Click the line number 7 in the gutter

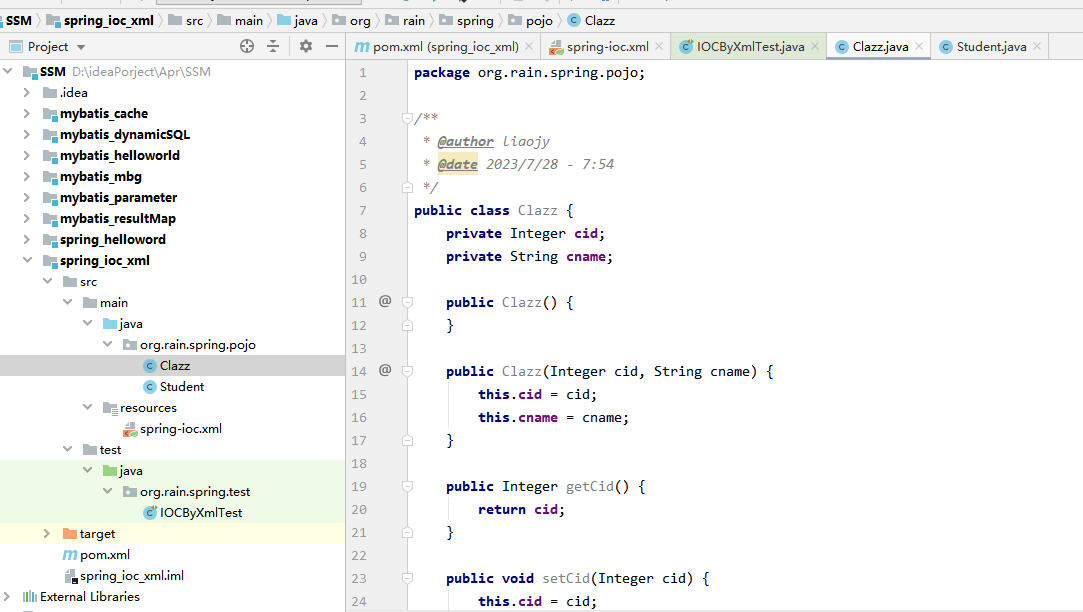tap(363, 210)
